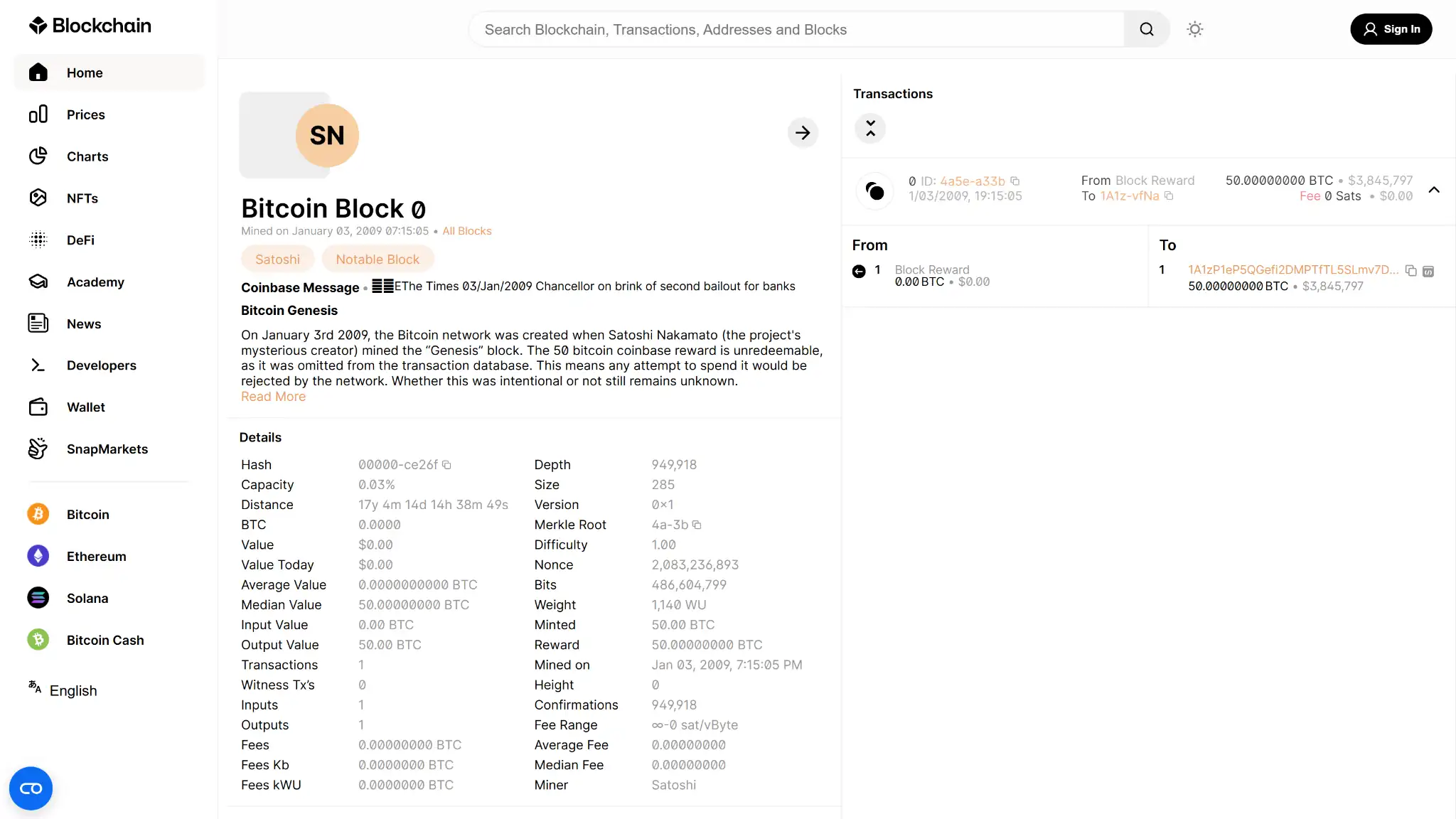1456x819 pixels.
Task: Show QR code for the To address
Action: click(x=1428, y=272)
